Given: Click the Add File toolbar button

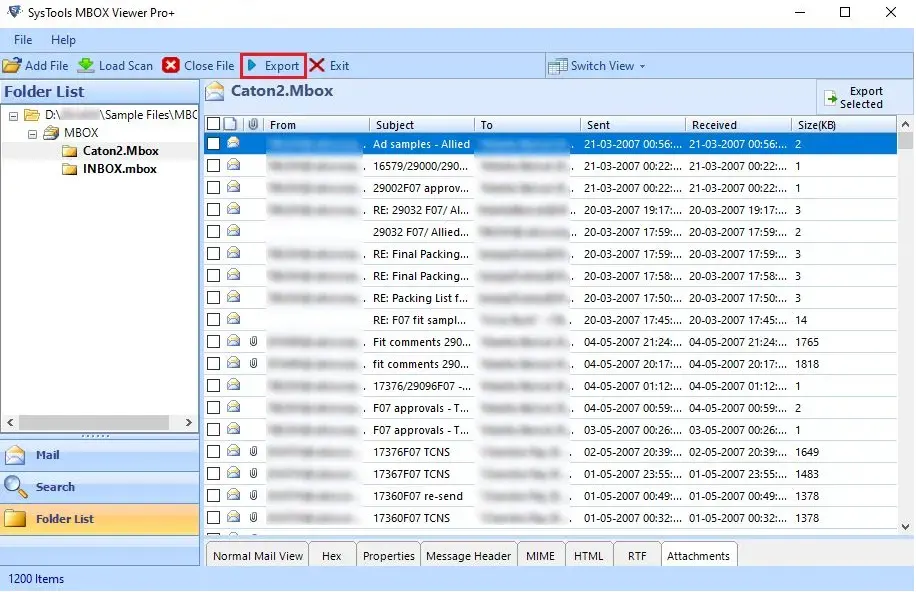Looking at the screenshot, I should tap(36, 65).
